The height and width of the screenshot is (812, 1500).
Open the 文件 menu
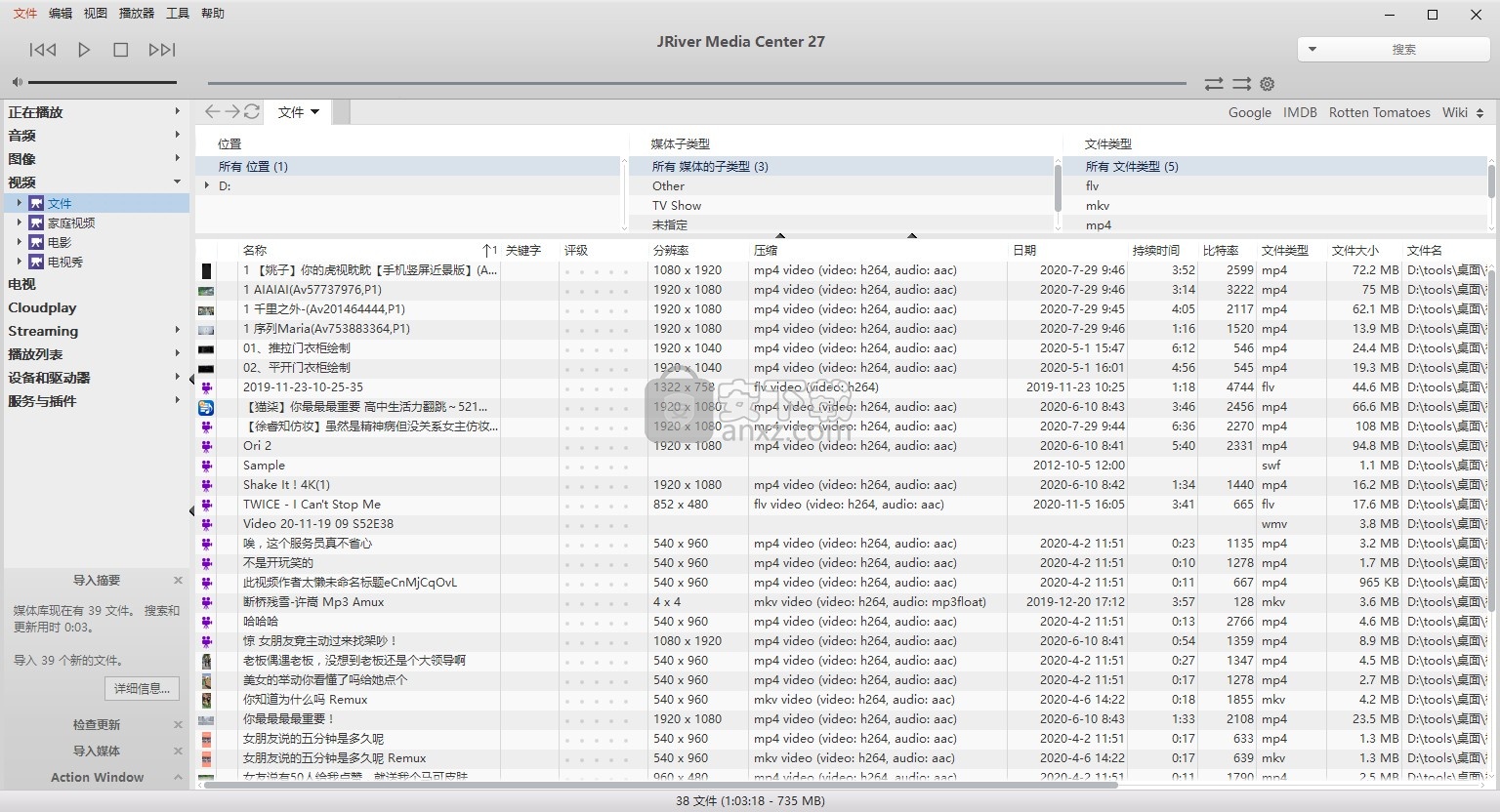[x=25, y=14]
